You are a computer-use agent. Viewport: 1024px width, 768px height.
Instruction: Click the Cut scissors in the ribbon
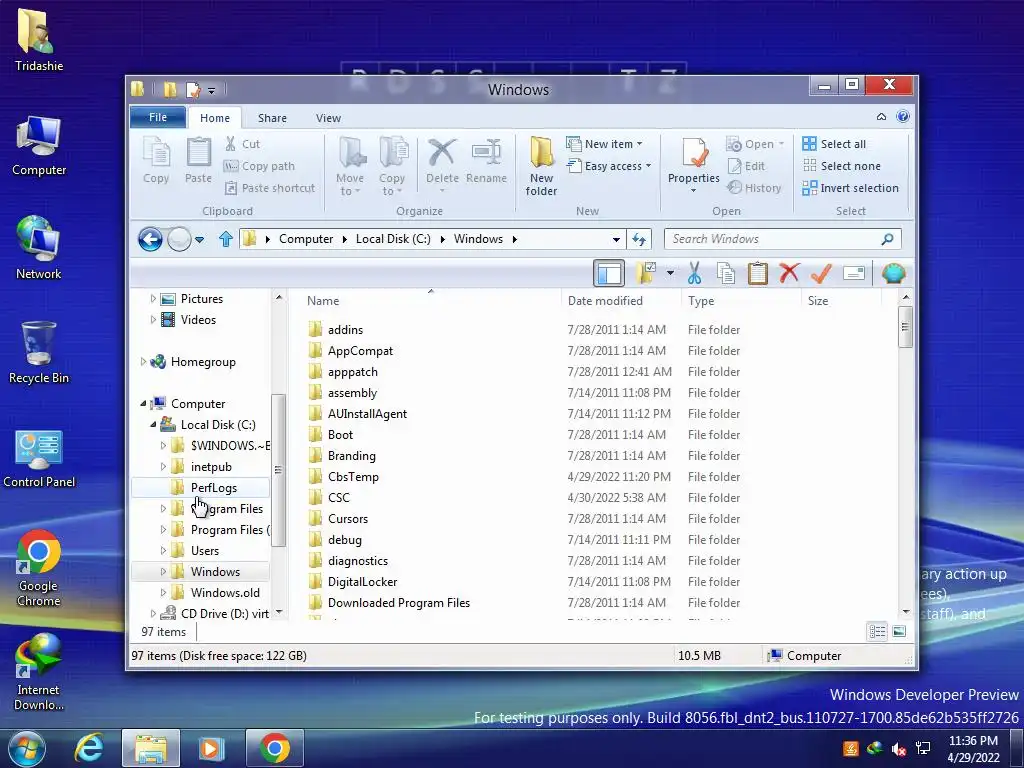231,144
